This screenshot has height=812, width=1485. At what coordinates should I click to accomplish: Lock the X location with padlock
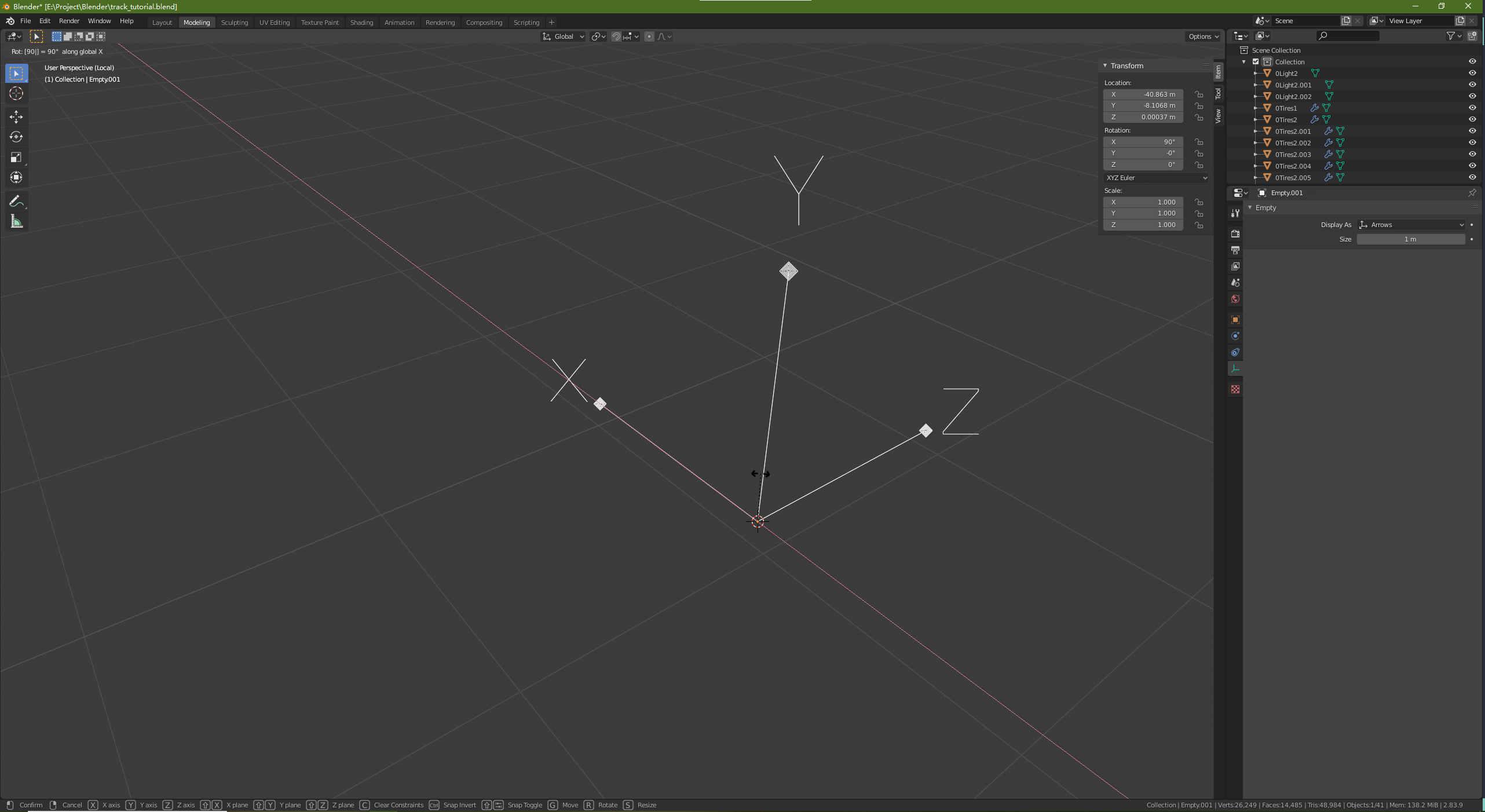1199,94
